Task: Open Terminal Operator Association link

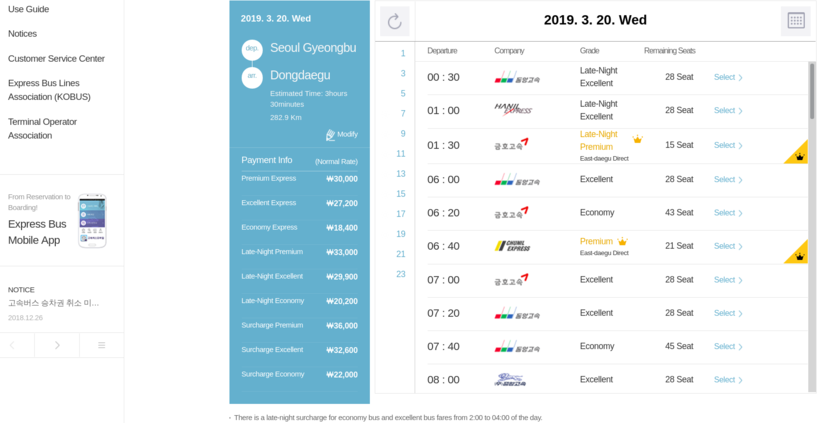Action: (42, 128)
